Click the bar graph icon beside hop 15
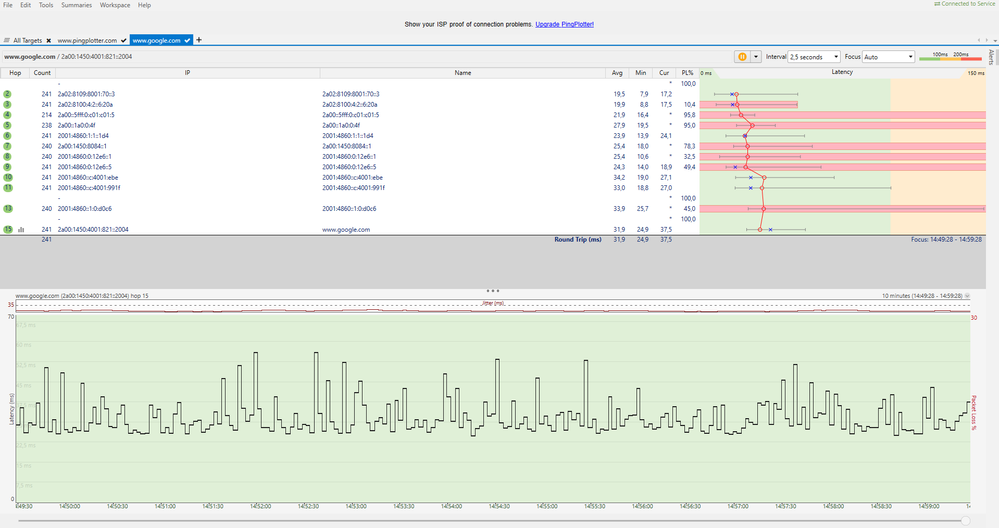This screenshot has height=528, width=999. coord(21,230)
